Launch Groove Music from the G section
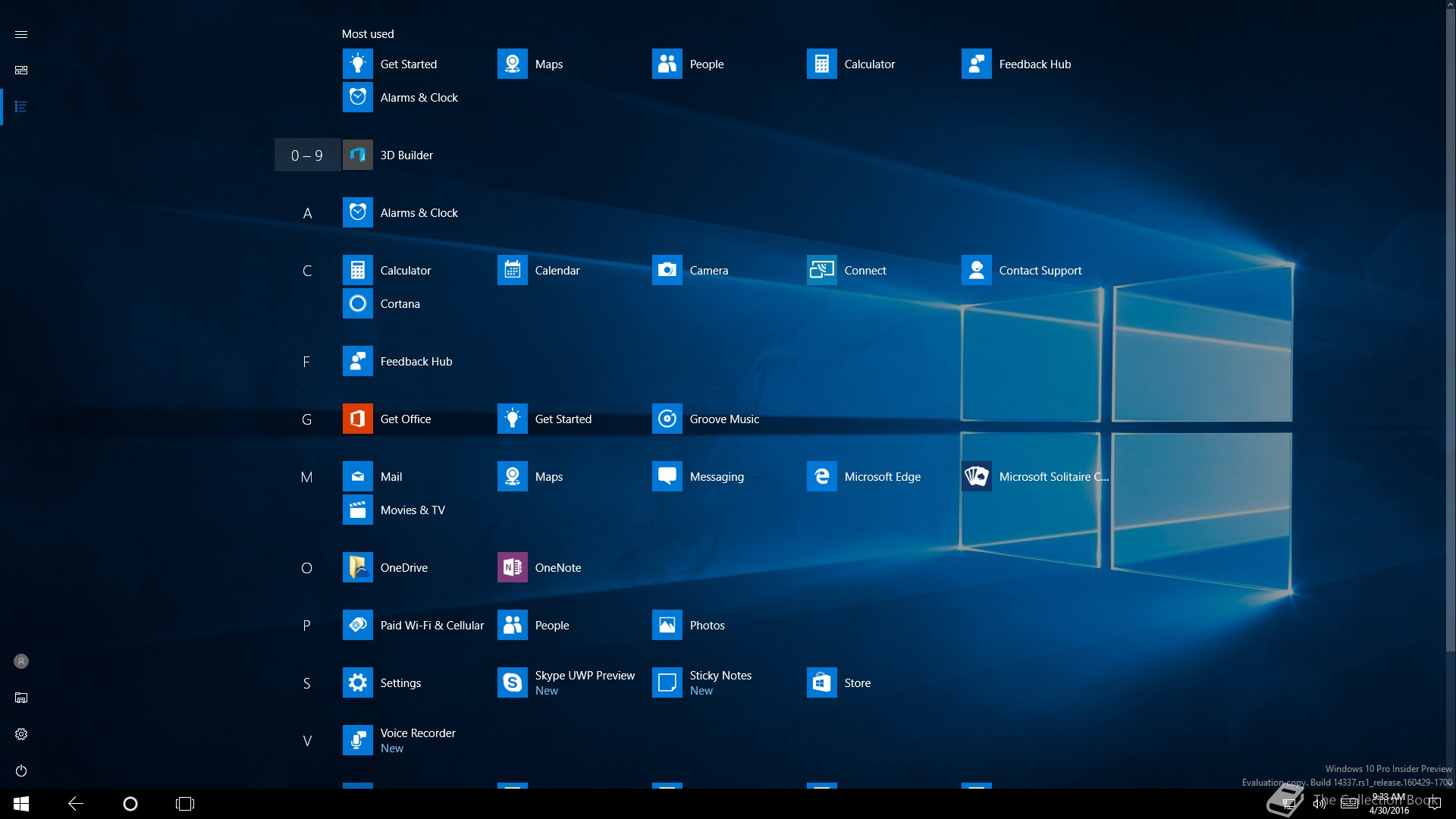The width and height of the screenshot is (1456, 819). (667, 419)
